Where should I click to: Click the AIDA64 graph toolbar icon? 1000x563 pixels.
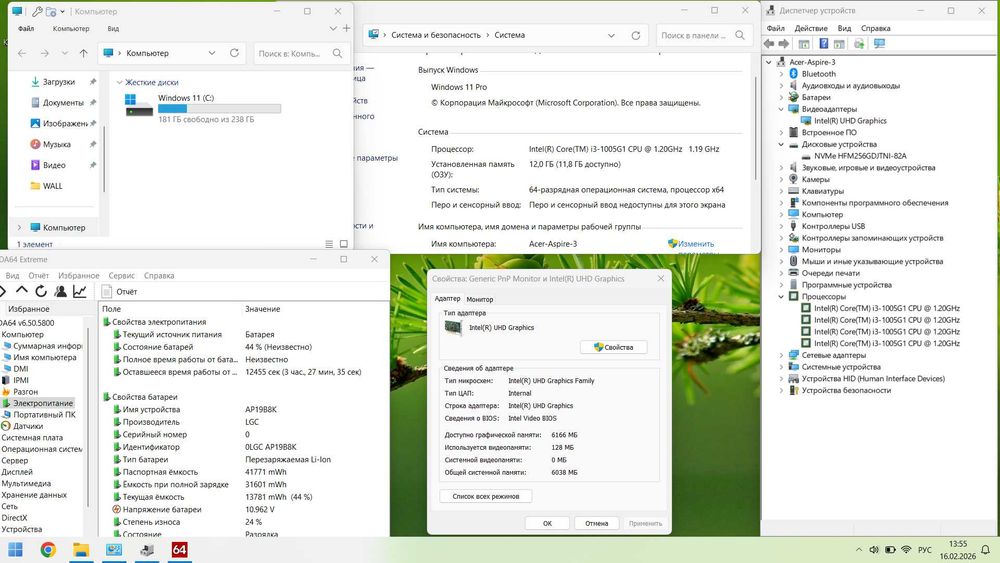[80, 291]
